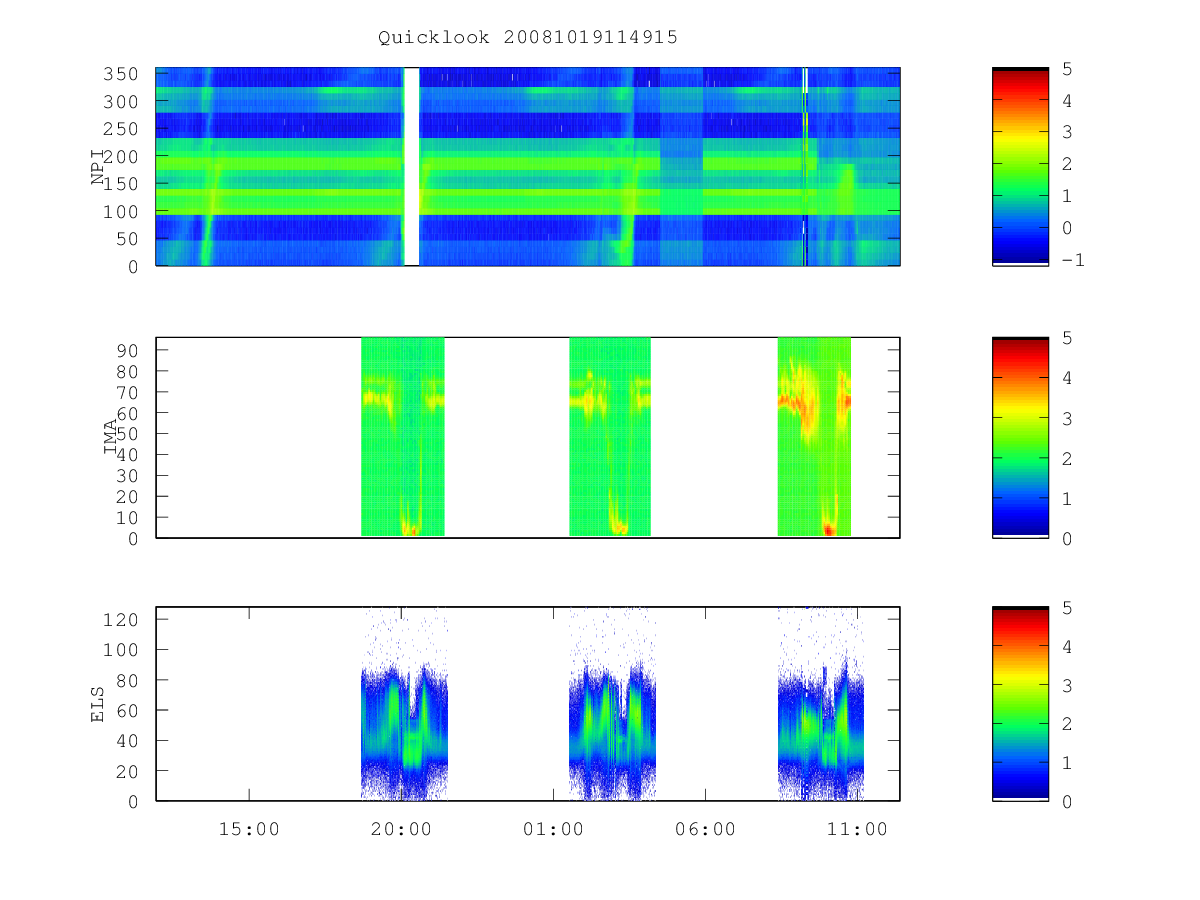This screenshot has width=1200, height=900.
Task: Click the 15:00 time axis label
Action: pyautogui.click(x=249, y=829)
